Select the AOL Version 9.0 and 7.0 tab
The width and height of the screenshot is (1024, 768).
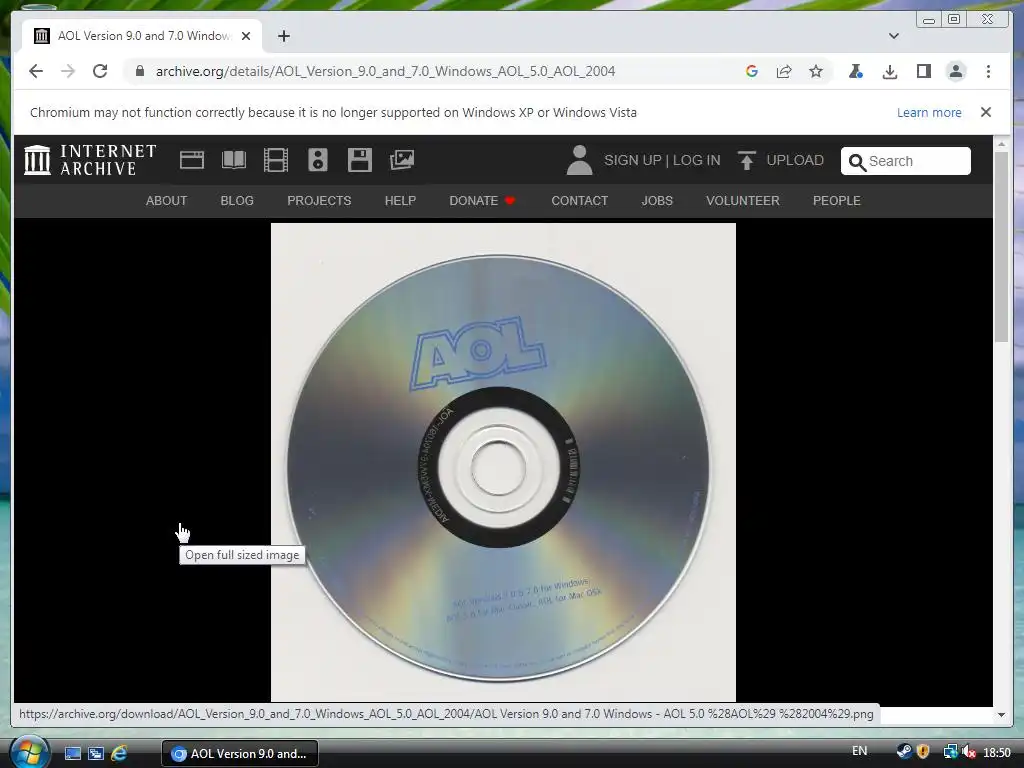pyautogui.click(x=141, y=36)
